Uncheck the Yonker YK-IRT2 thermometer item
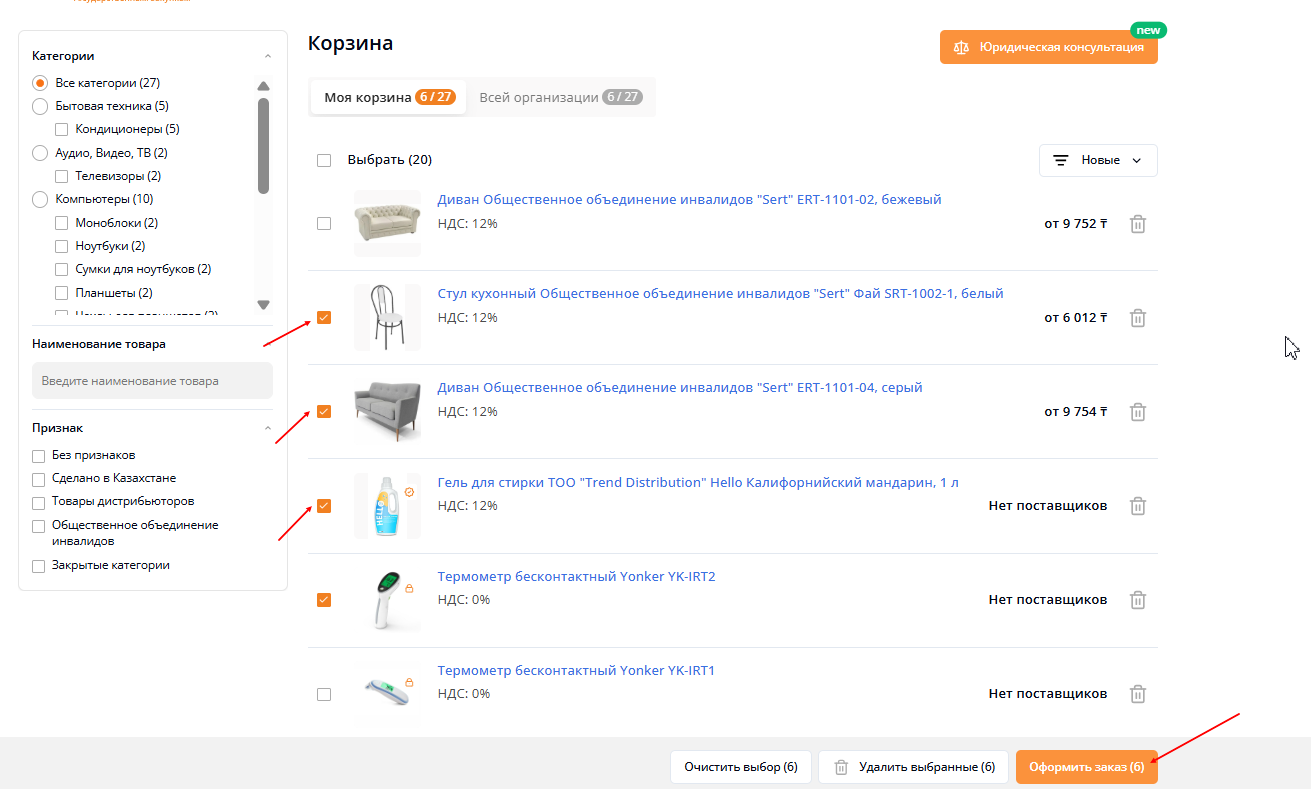The width and height of the screenshot is (1311, 789). [x=324, y=600]
